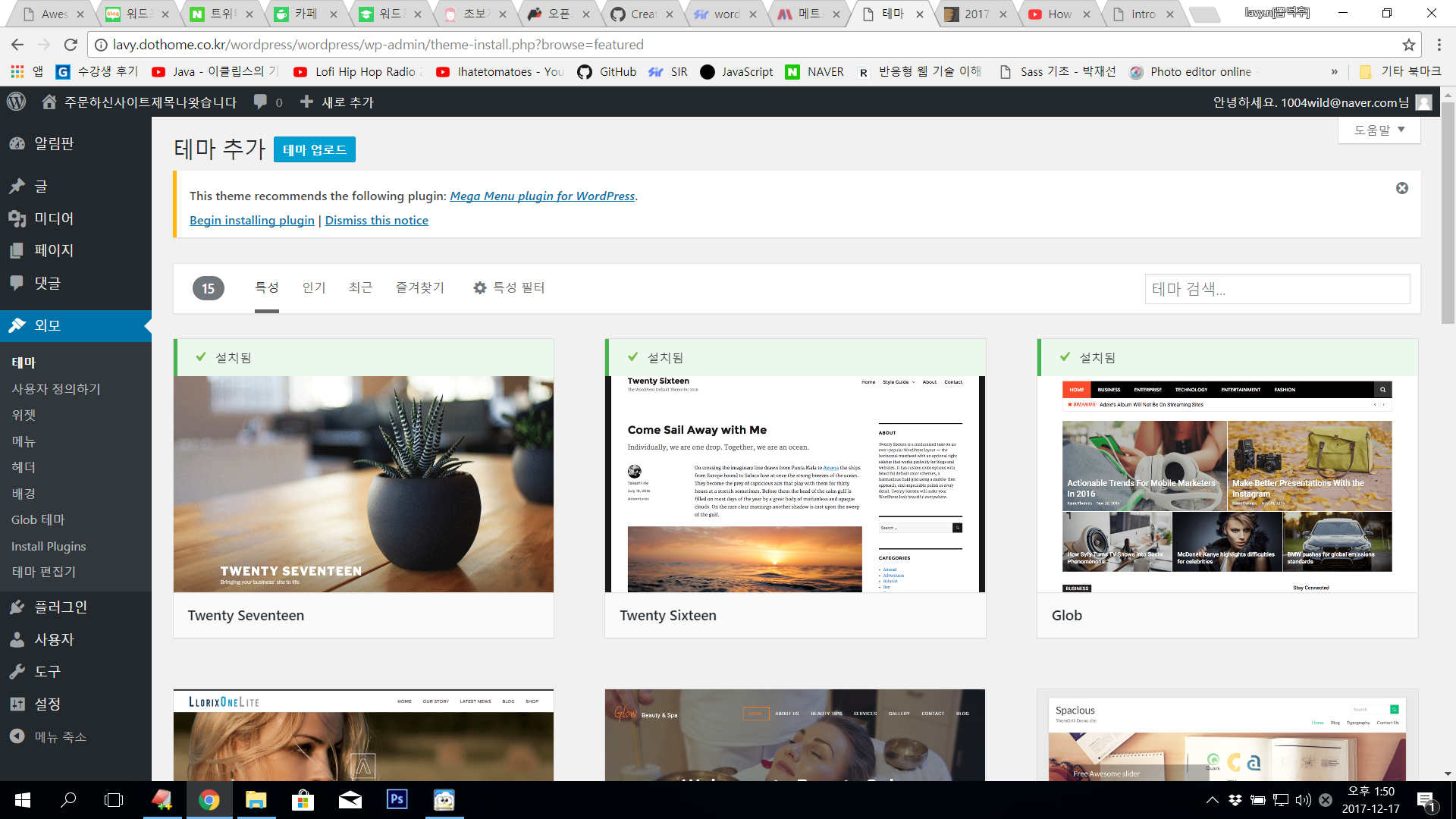Viewport: 1456px width, 819px height.
Task: Expand the 도움말 help dropdown
Action: tap(1379, 130)
